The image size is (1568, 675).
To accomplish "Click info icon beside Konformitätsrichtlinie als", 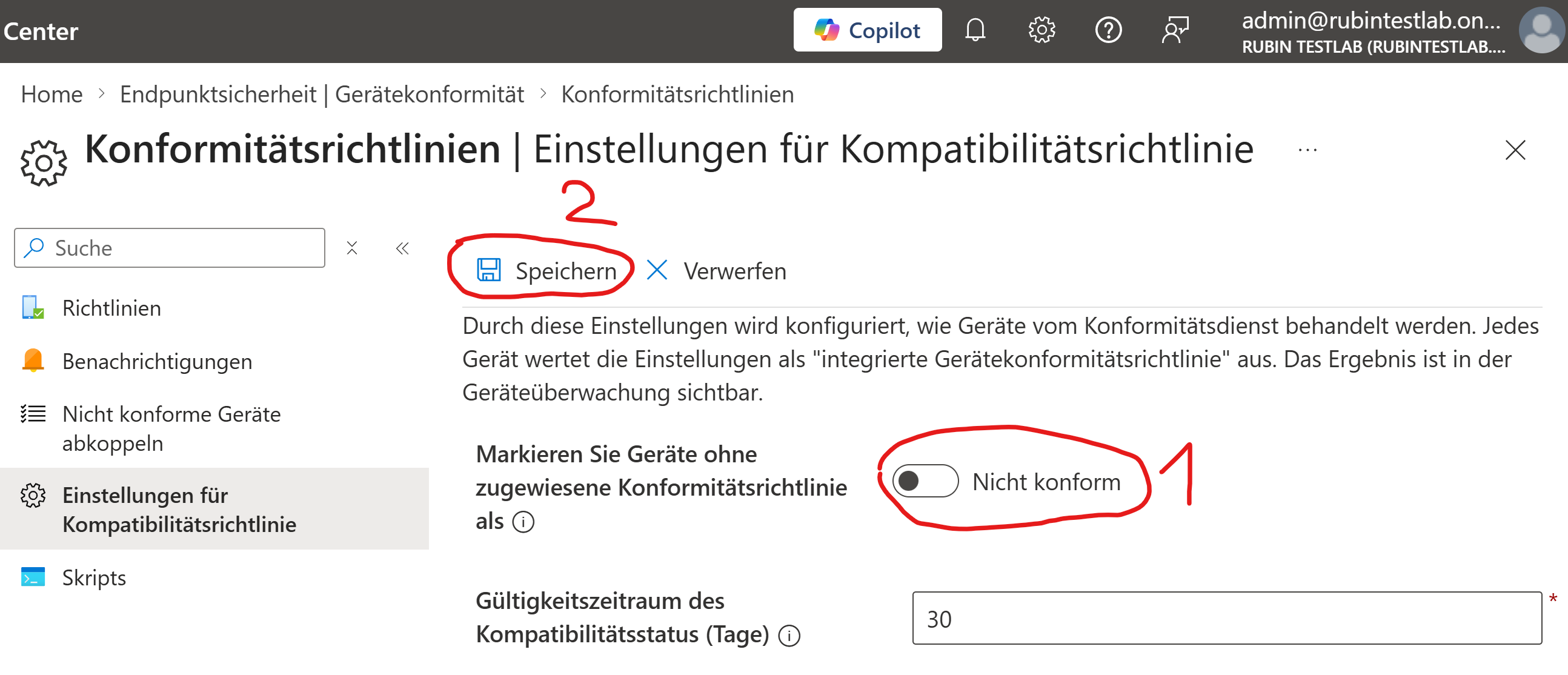I will (x=523, y=522).
